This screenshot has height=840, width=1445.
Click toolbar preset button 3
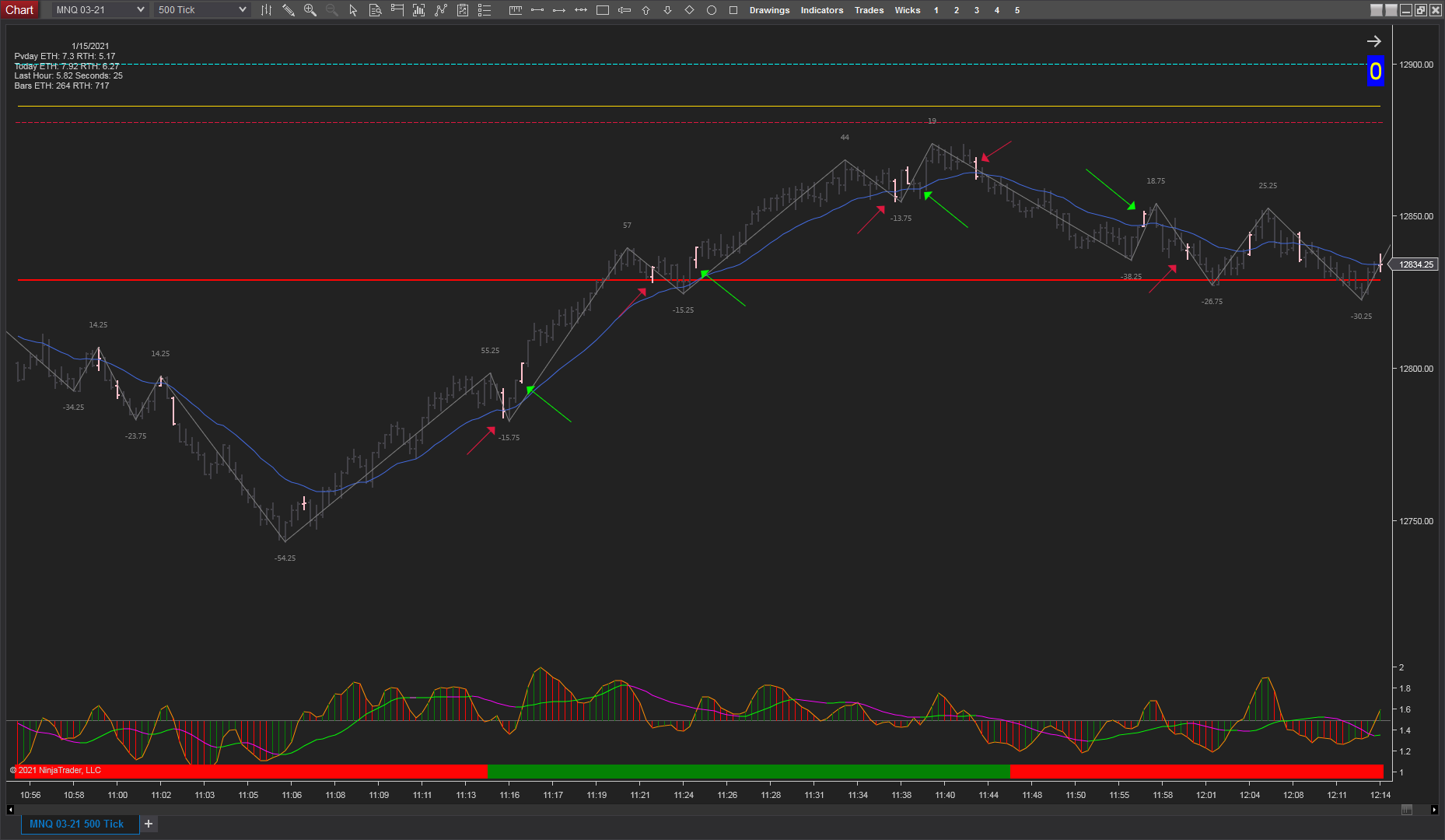(x=977, y=10)
